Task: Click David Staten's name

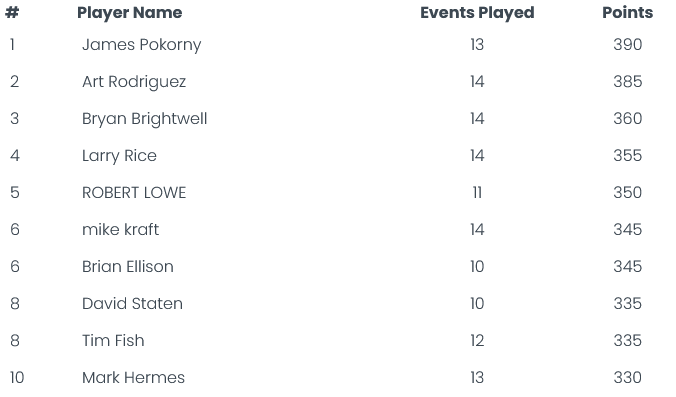Action: [x=132, y=303]
